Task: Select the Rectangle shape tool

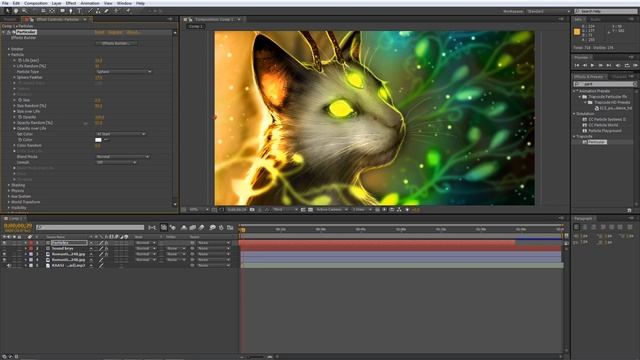Action: 62,11
